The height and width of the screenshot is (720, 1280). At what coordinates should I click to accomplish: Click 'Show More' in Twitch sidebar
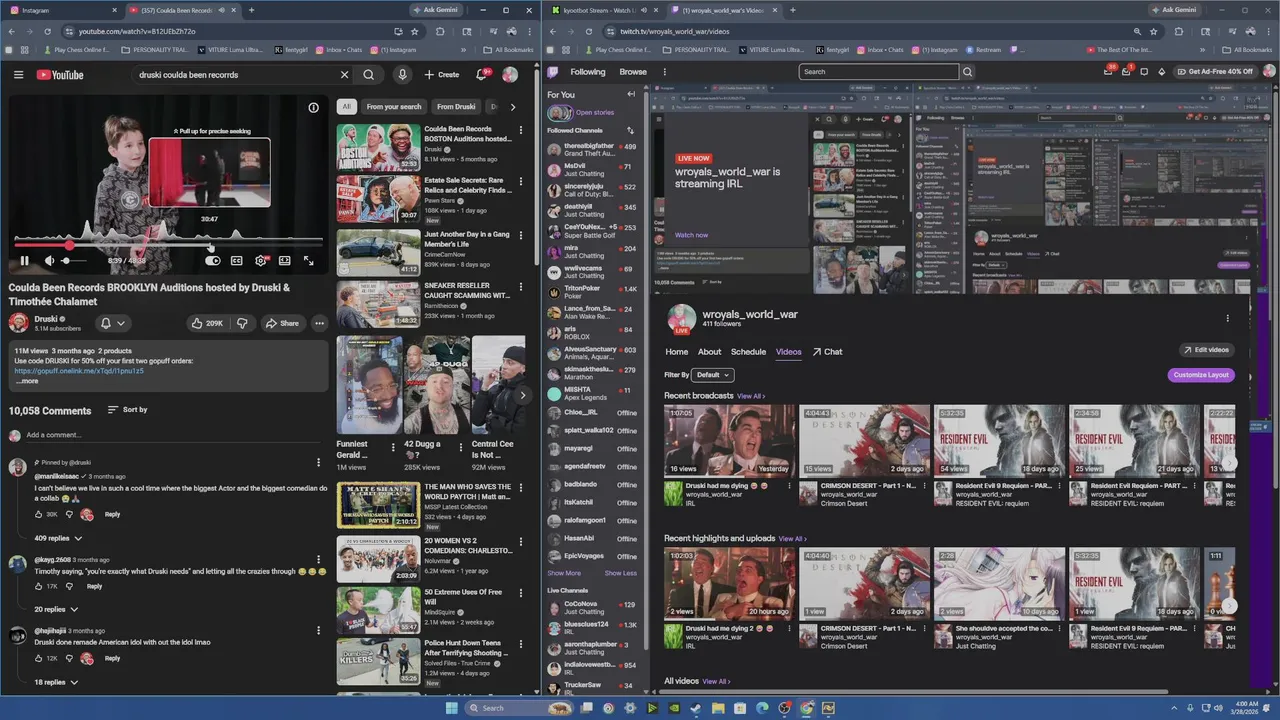564,573
